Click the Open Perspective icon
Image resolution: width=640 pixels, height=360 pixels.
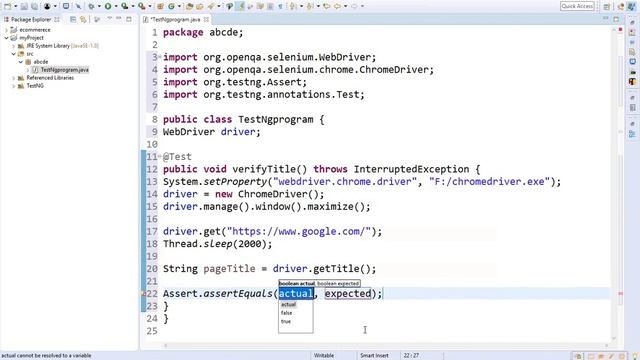click(607, 7)
